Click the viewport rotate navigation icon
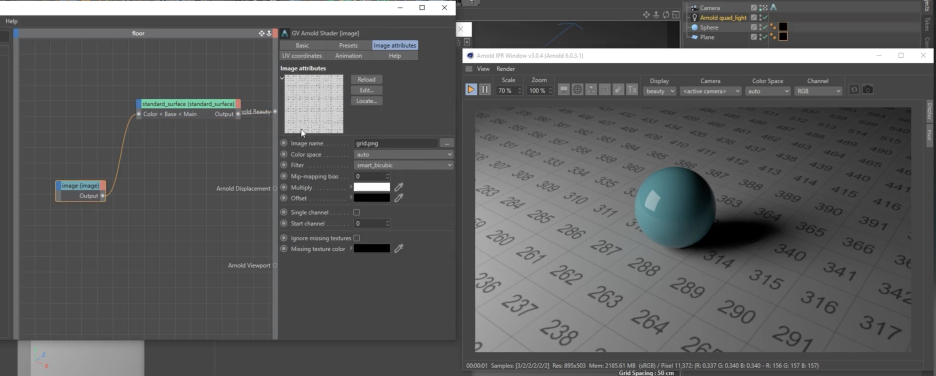This screenshot has width=936, height=376. pos(666,14)
